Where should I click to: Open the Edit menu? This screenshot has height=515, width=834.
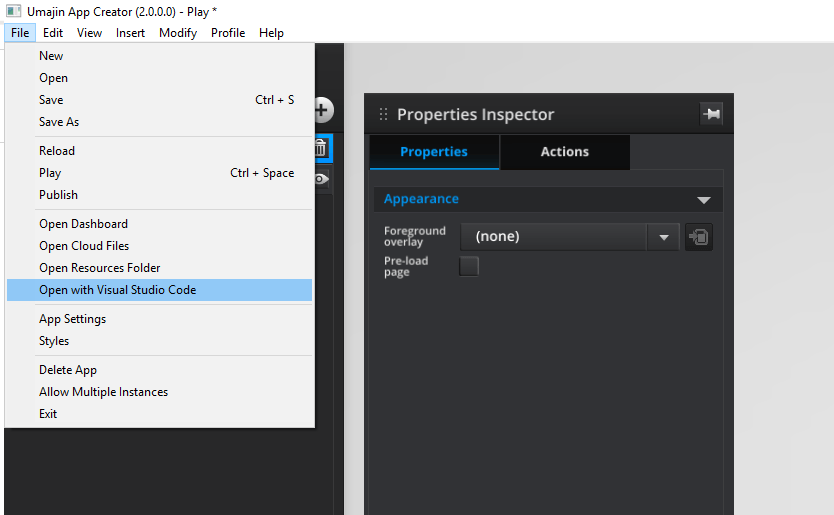pos(53,33)
